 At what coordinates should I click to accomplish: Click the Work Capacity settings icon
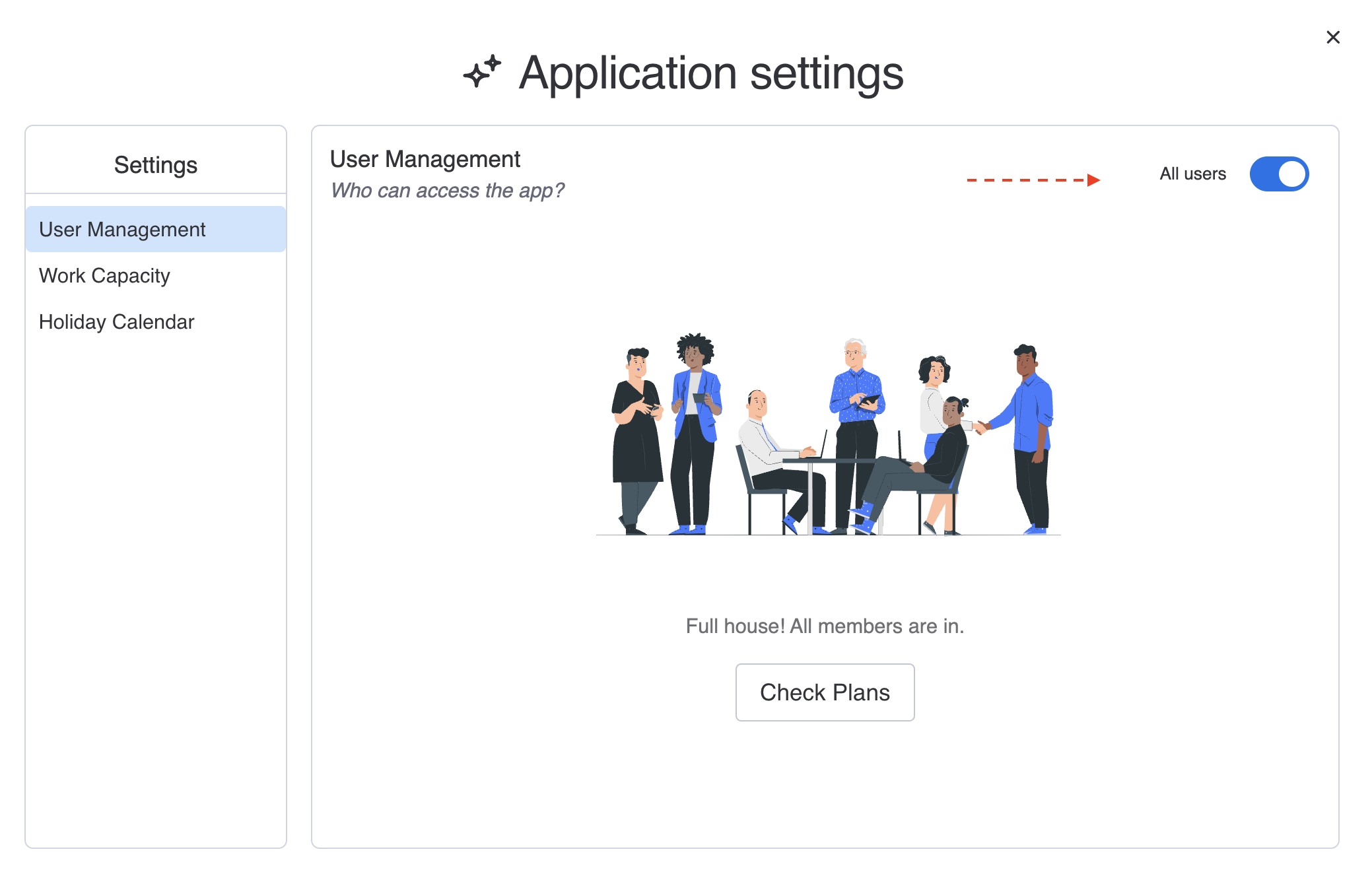click(x=104, y=275)
